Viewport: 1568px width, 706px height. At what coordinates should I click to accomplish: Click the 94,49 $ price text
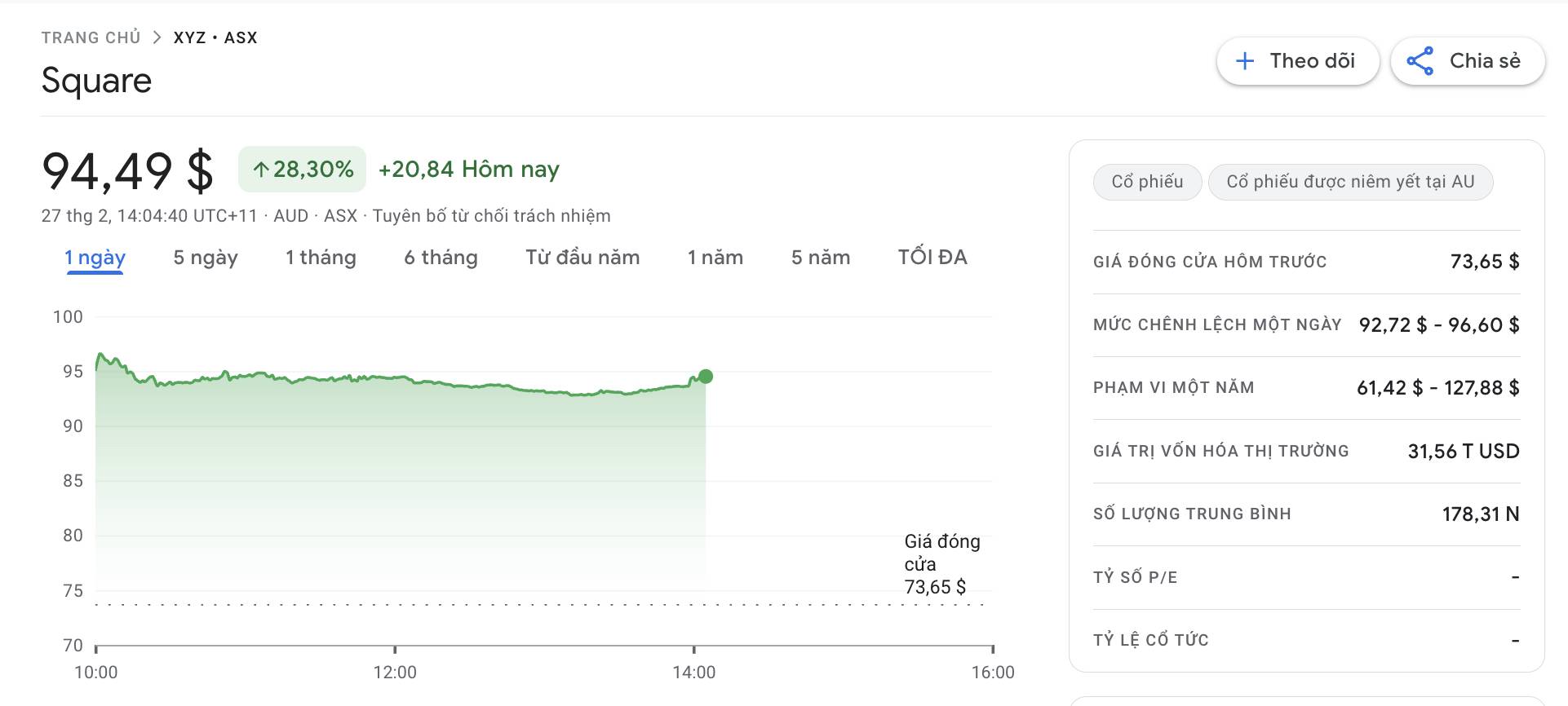click(x=127, y=172)
